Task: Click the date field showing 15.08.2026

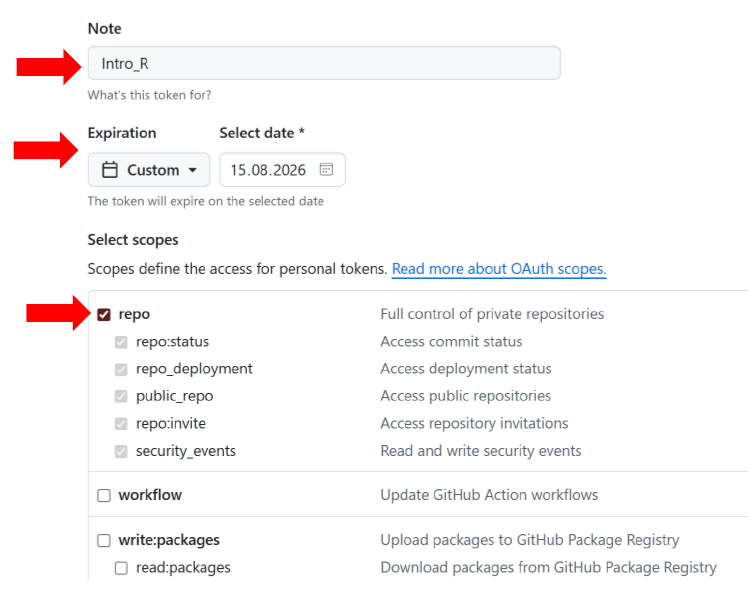Action: (268, 170)
